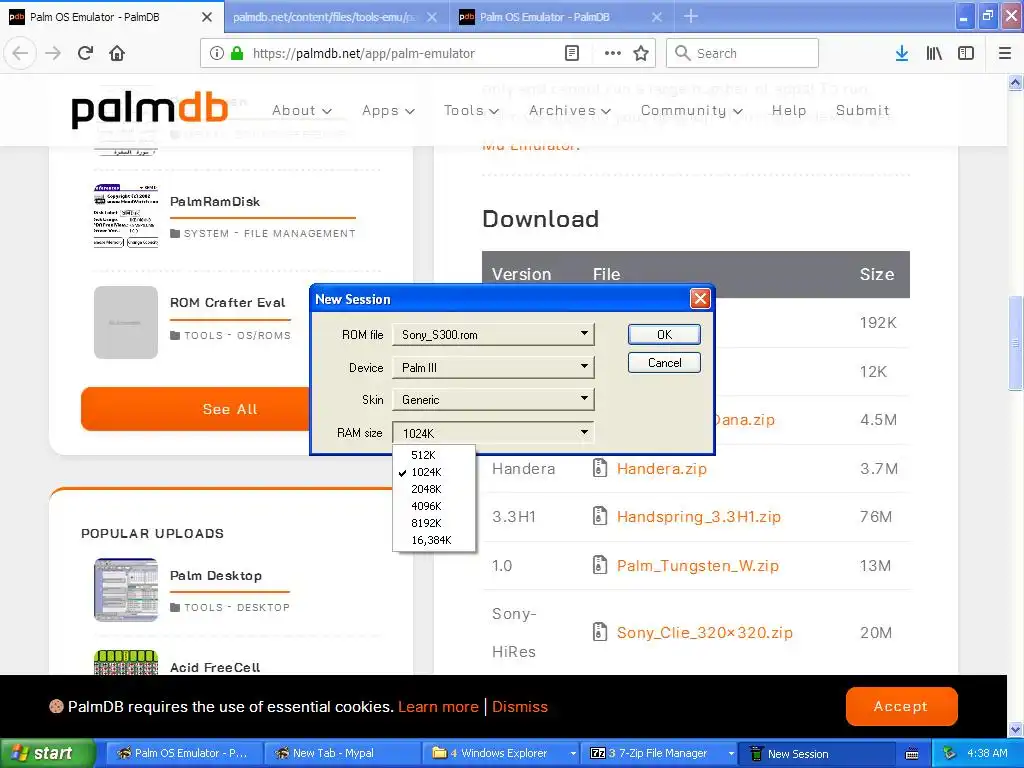Screen dimensions: 1024x768
Task: Open site info icon in address bar
Action: pos(217,54)
